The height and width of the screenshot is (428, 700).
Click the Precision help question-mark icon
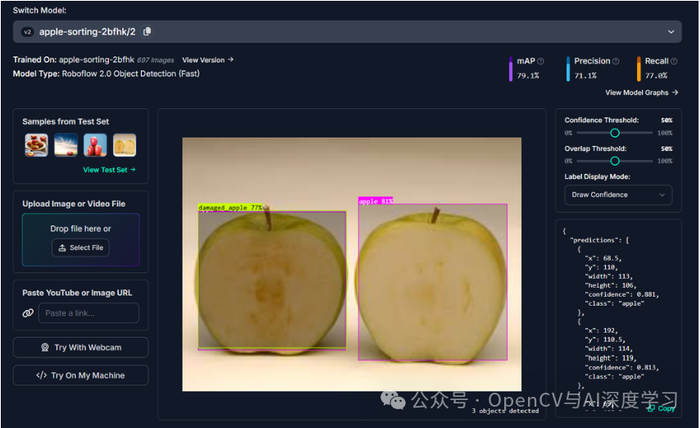[616, 61]
